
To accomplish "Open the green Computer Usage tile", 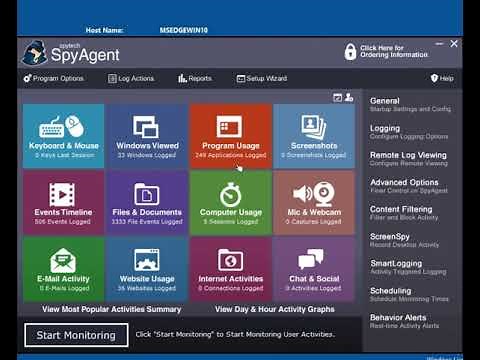I will pyautogui.click(x=231, y=202).
